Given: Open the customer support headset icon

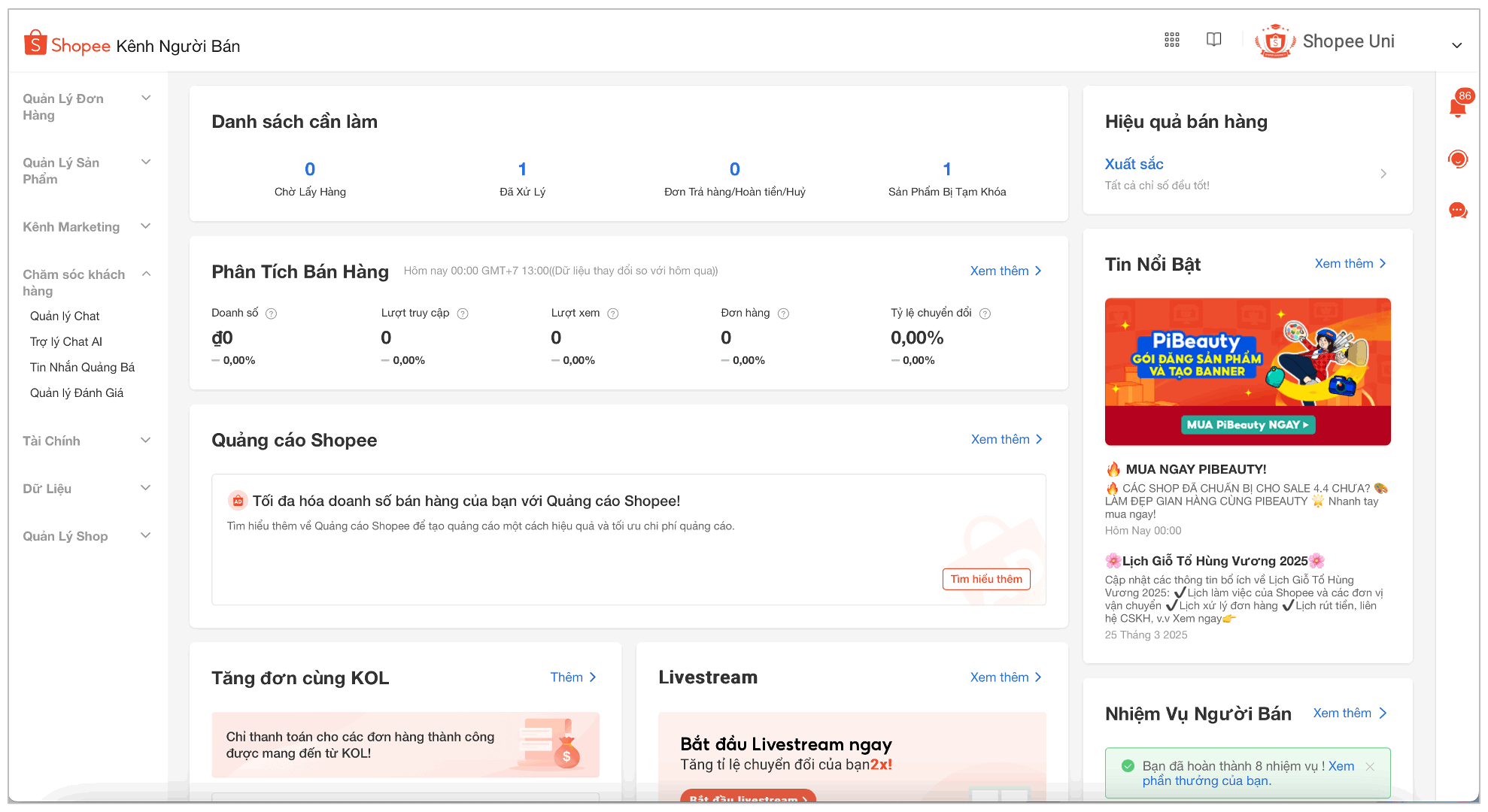Looking at the screenshot, I should coord(1457,159).
